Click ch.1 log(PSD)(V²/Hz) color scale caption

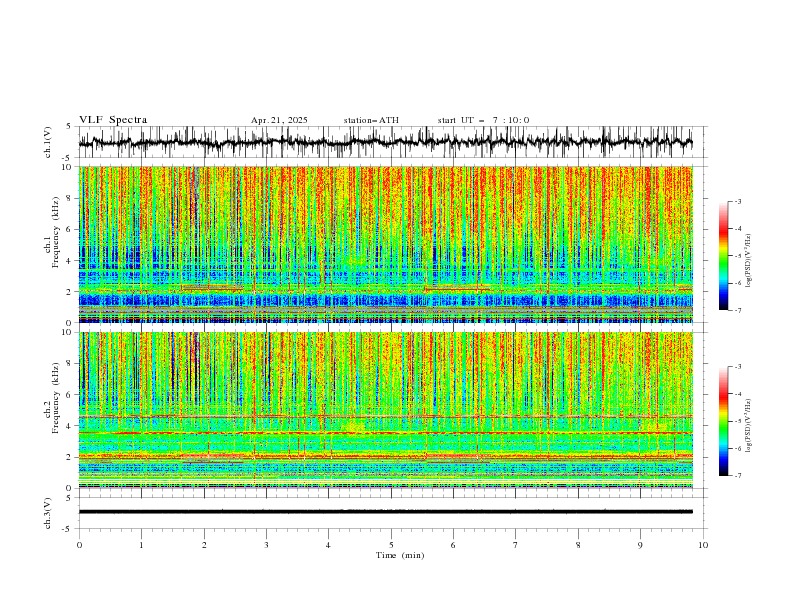click(x=749, y=261)
